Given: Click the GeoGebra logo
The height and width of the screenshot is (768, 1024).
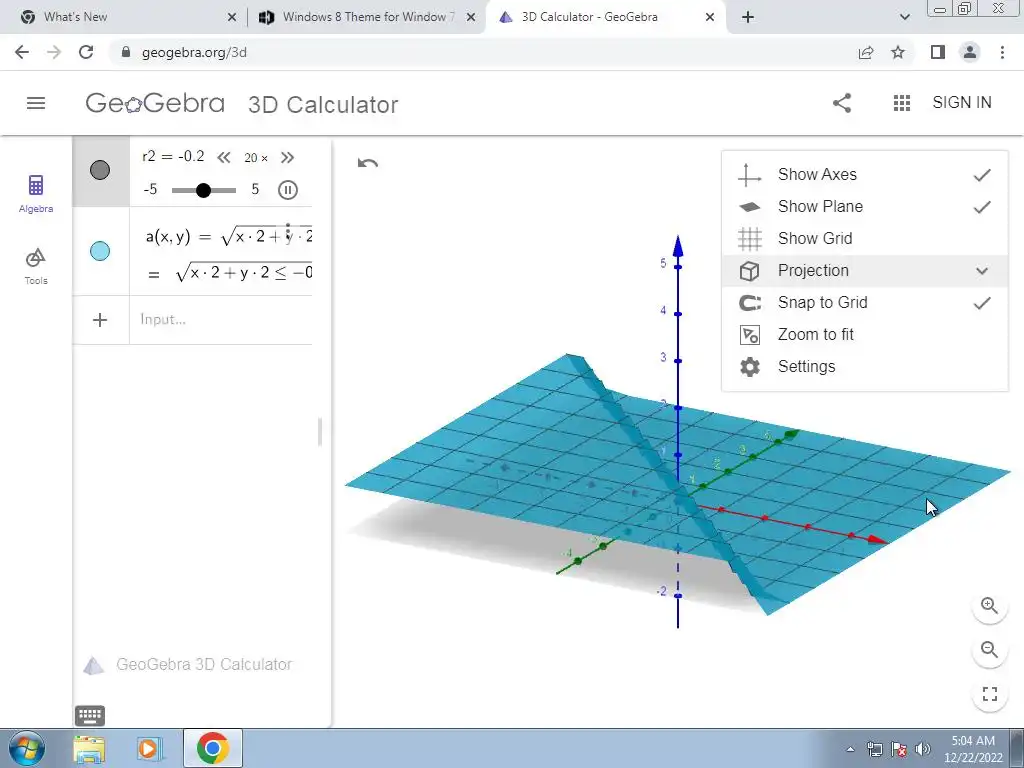Looking at the screenshot, I should (x=155, y=103).
